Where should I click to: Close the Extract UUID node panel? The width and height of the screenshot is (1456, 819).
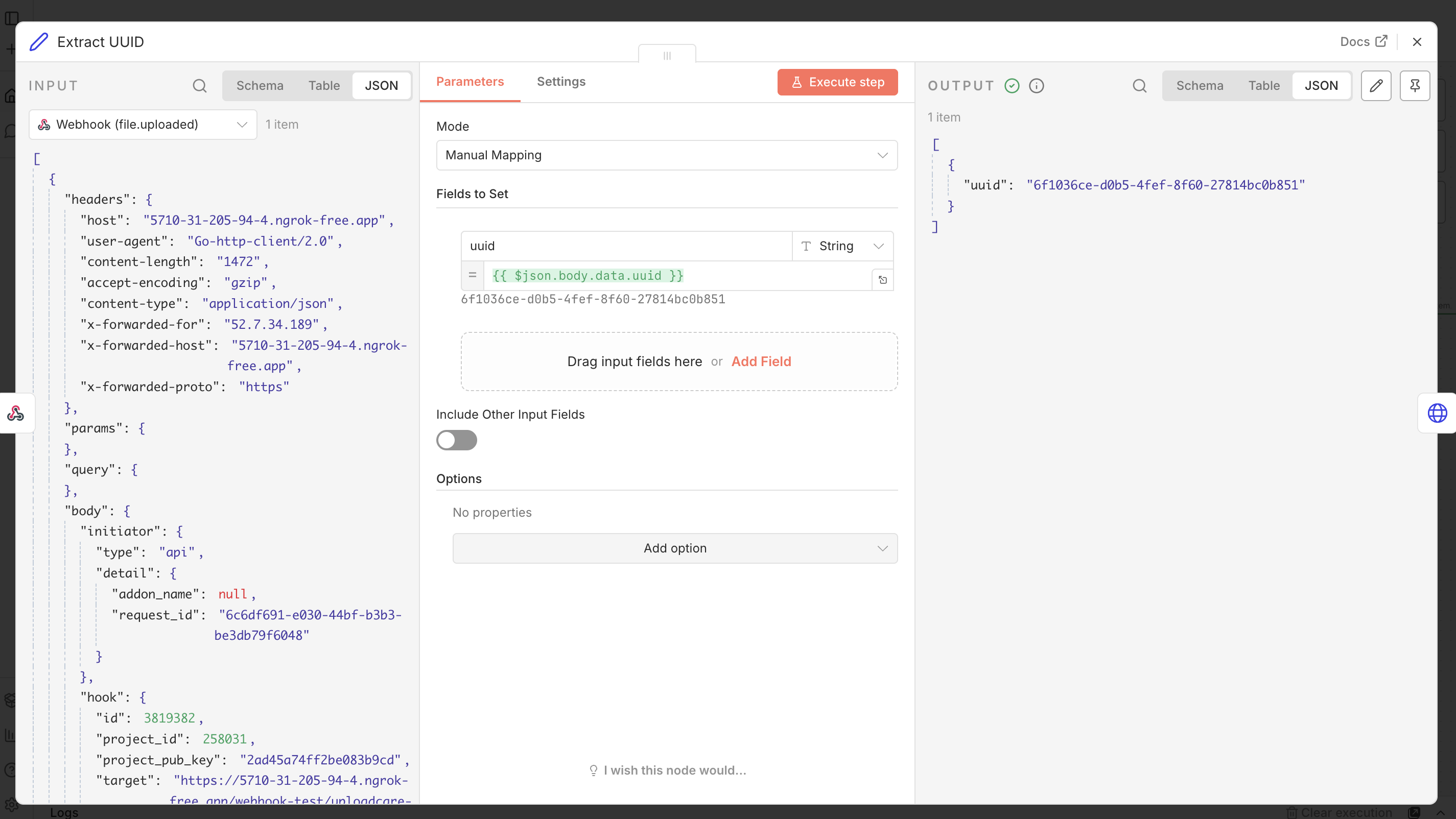(1417, 42)
